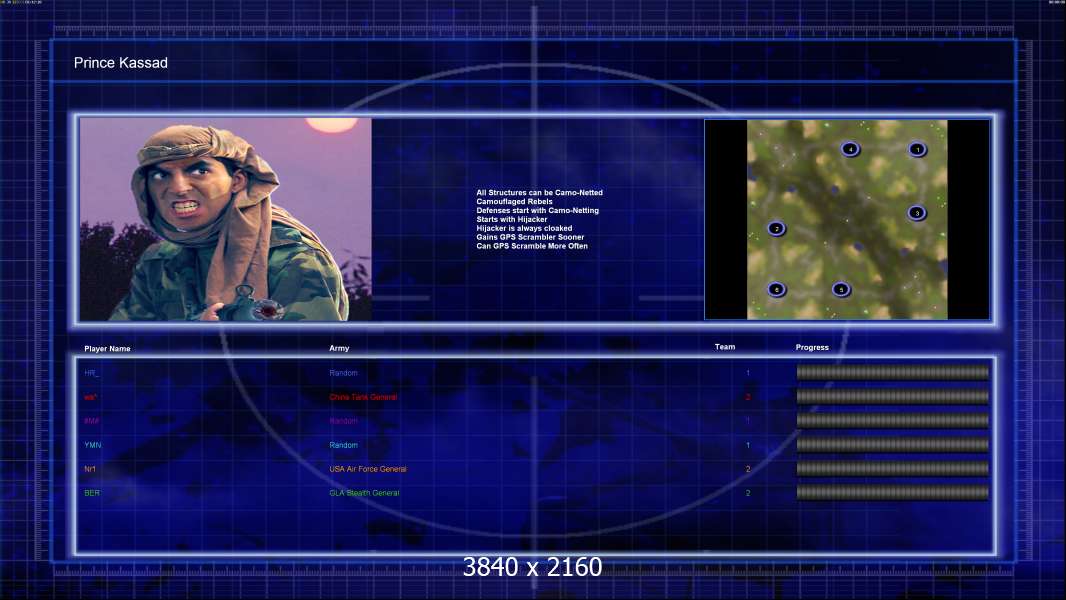This screenshot has width=1066, height=600.
Task: Click the purple "Random" army text
Action: point(343,421)
